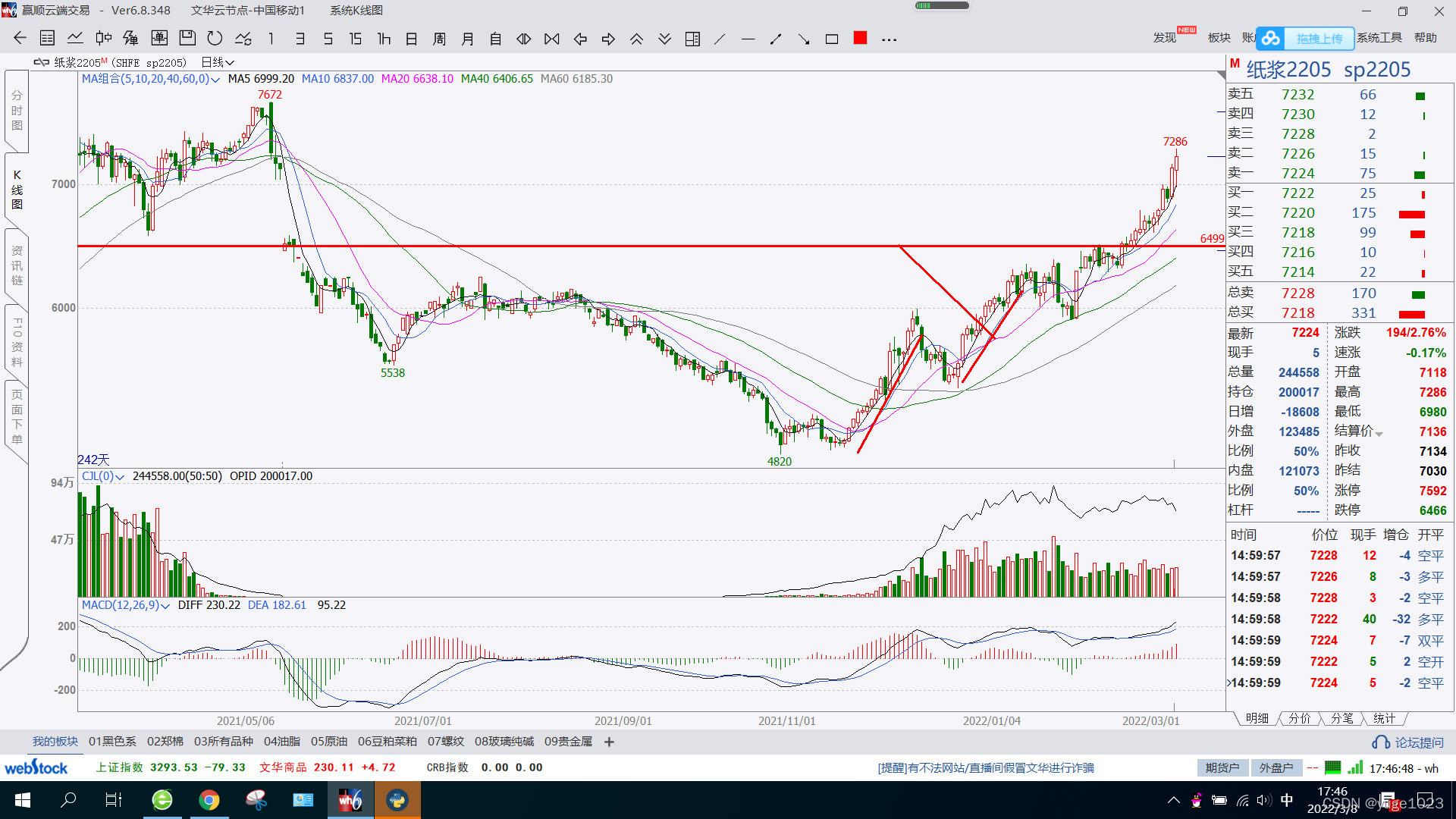Click the refresh circular arrow icon
The width and height of the screenshot is (1456, 819).
(215, 39)
